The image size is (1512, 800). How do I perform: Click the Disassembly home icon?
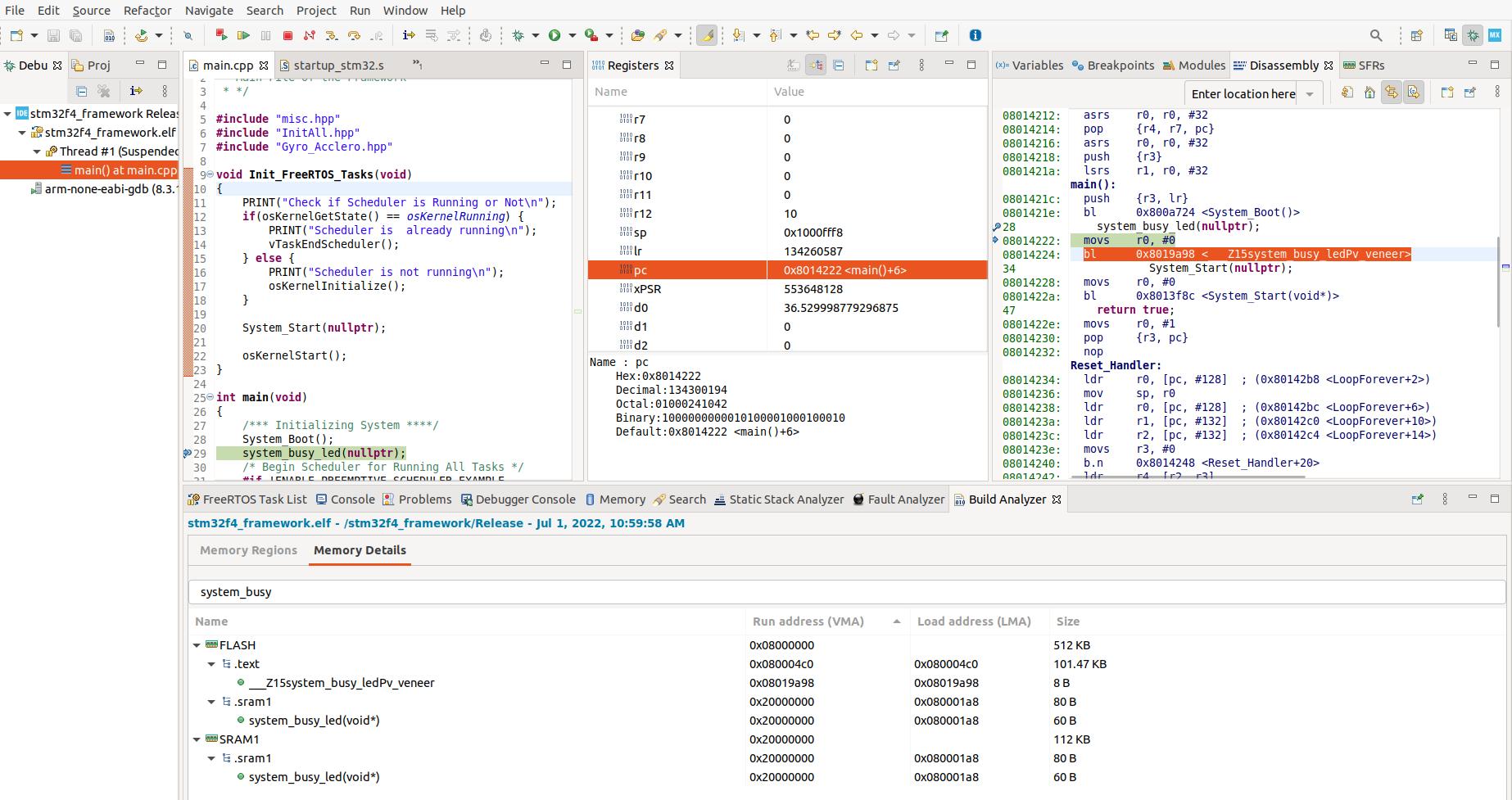(1369, 93)
